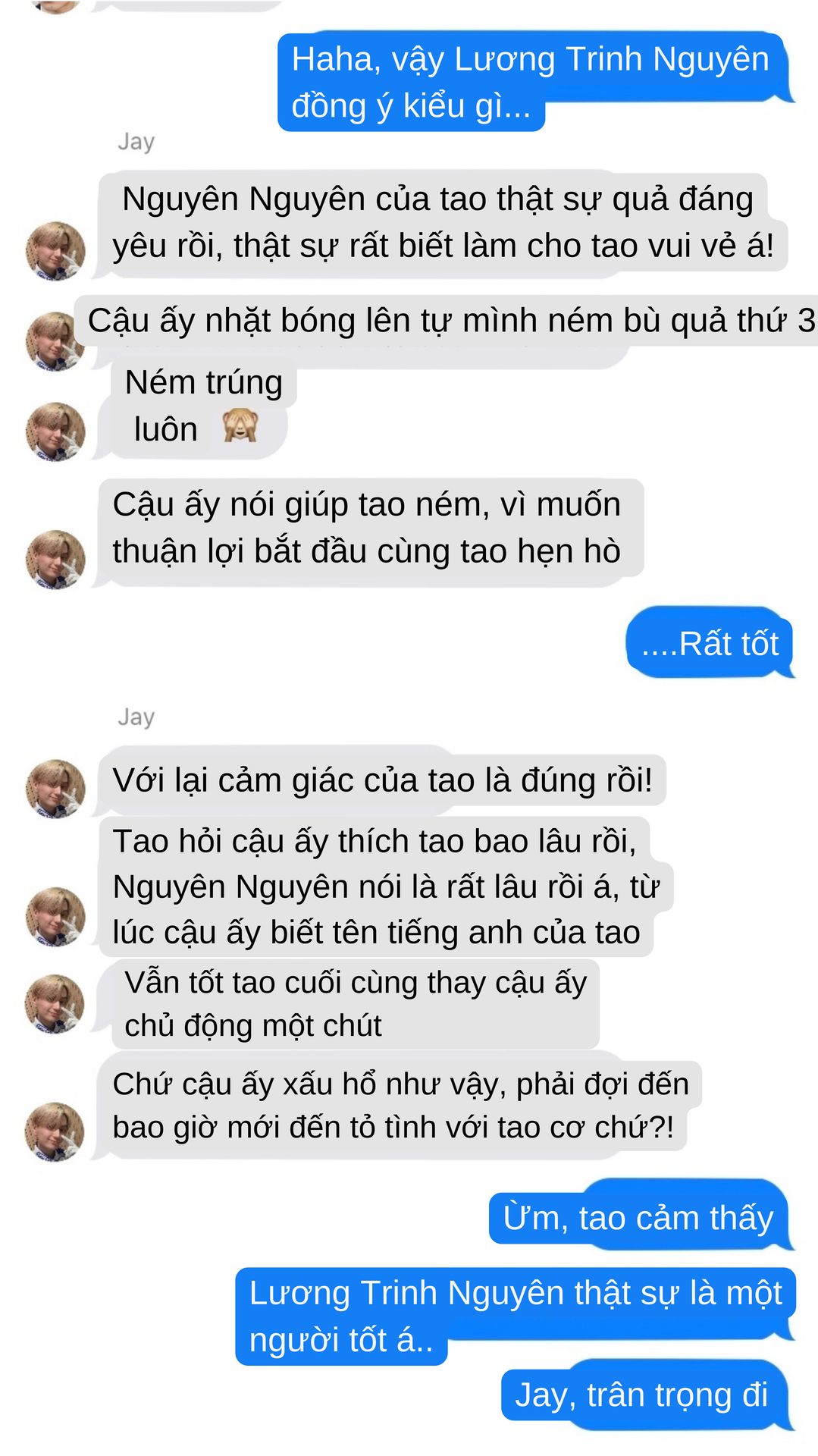Click the monkey emoji in "Ném trúng luôn"
Screen dimensions: 818x1456
pos(240,427)
